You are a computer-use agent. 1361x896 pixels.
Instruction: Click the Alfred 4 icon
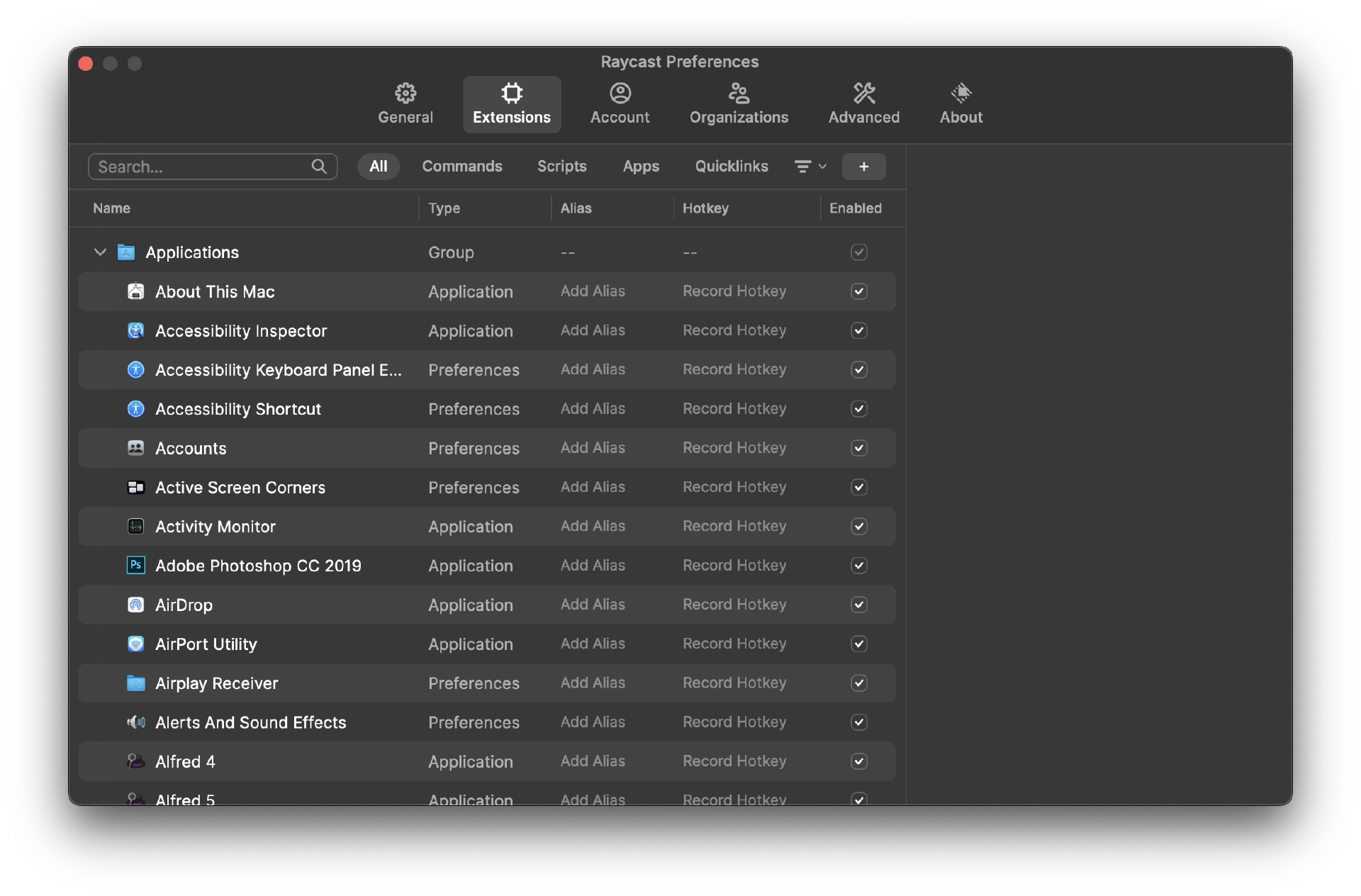[x=135, y=761]
